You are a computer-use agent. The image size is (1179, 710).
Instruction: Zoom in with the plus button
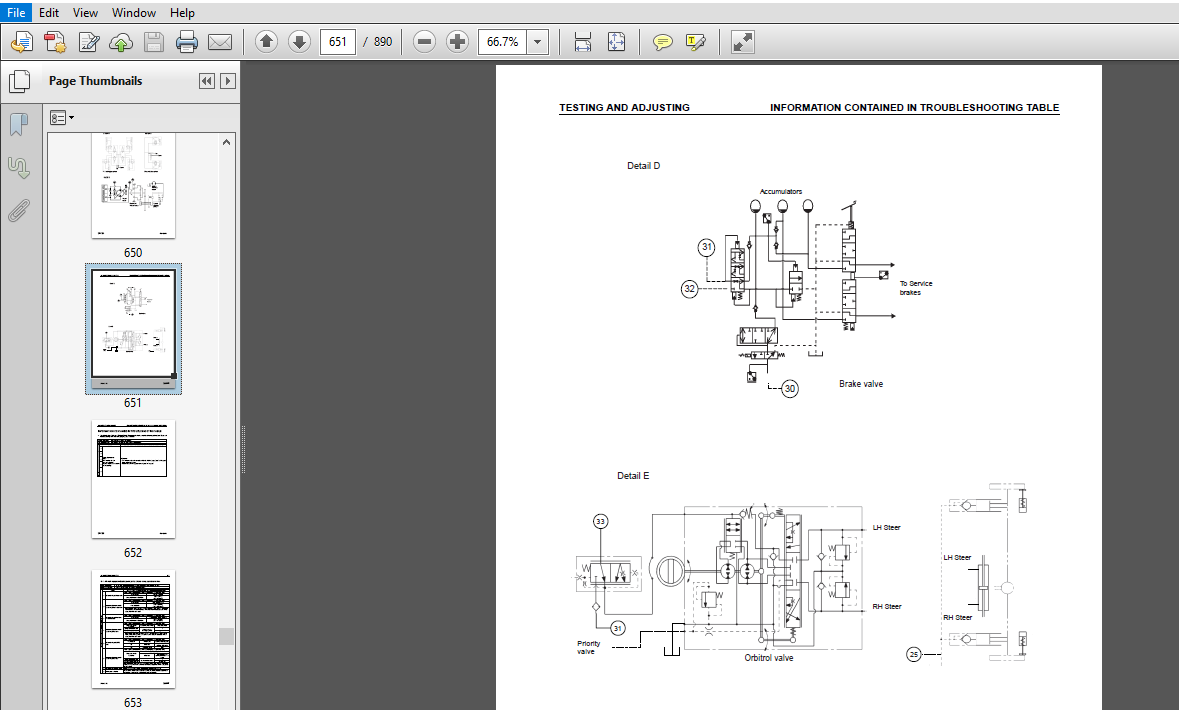[x=457, y=42]
